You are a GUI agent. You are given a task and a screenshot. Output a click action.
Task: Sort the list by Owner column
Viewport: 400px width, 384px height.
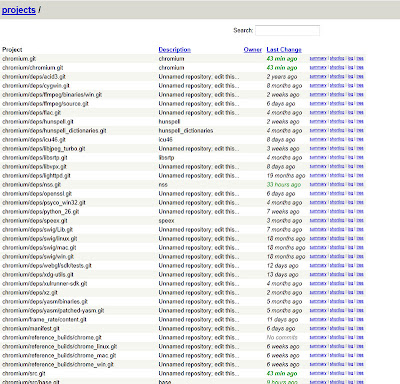(x=252, y=50)
